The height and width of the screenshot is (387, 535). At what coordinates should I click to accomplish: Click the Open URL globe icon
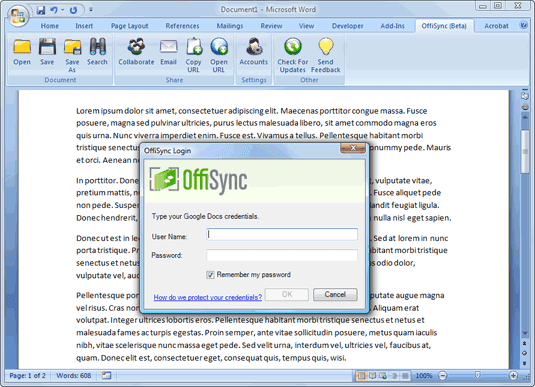tap(219, 47)
